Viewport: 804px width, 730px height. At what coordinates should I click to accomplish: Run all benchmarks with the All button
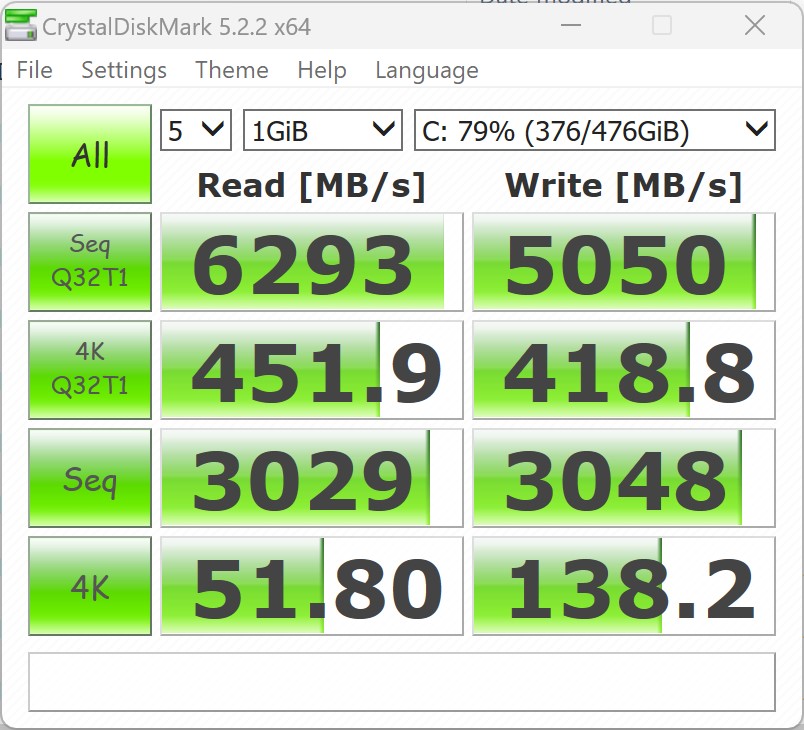(90, 154)
